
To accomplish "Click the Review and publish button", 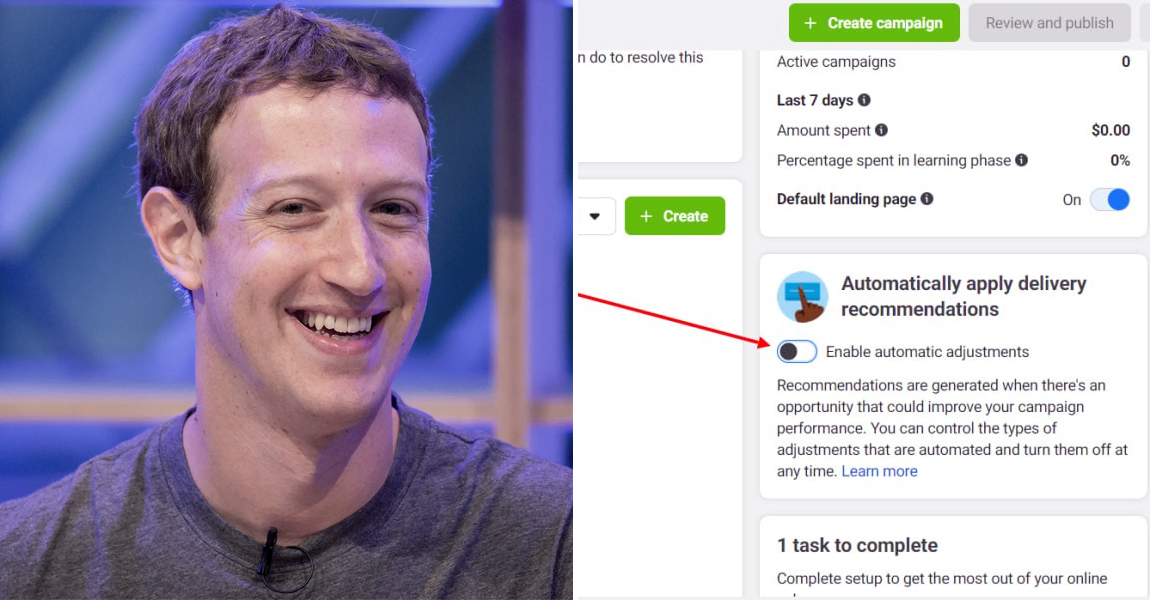I will 1050,23.
